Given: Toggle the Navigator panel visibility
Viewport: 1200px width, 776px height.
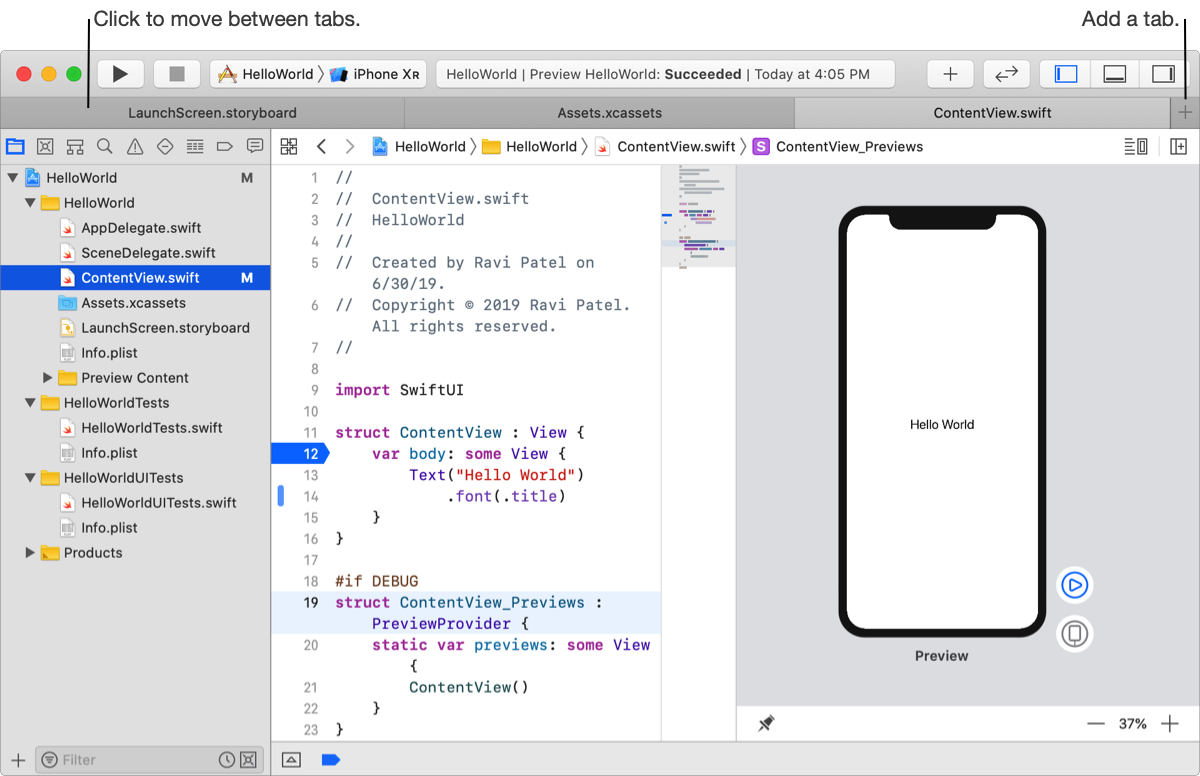Looking at the screenshot, I should click(x=1066, y=74).
